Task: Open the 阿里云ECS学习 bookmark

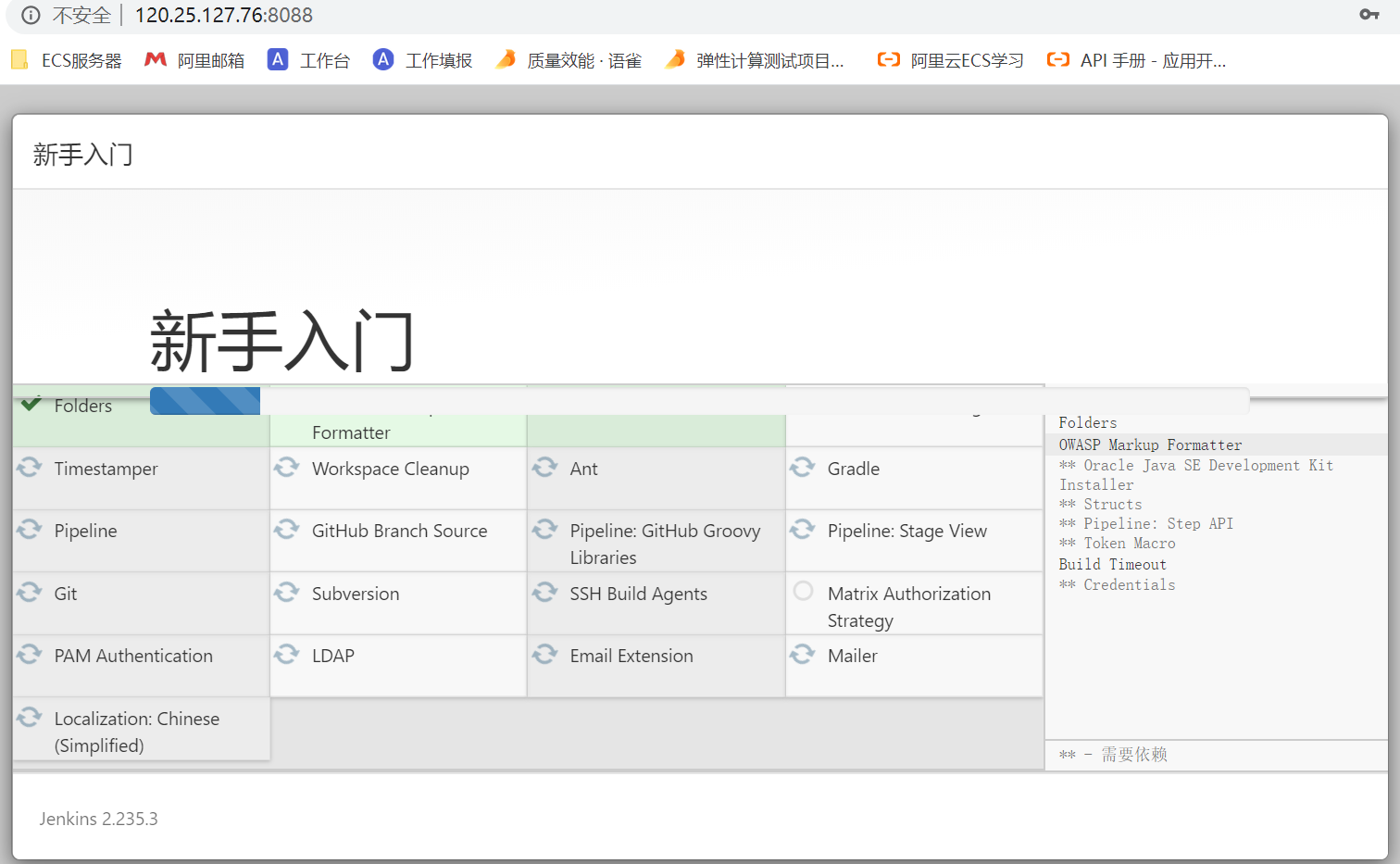Action: pos(951,60)
